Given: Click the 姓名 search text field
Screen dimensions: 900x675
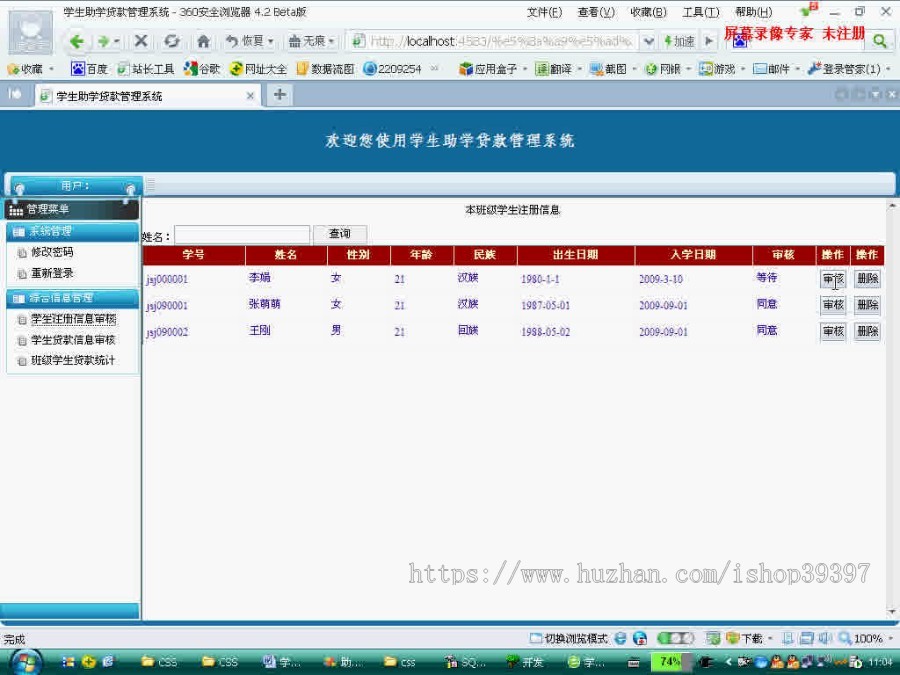Looking at the screenshot, I should pyautogui.click(x=242, y=235).
